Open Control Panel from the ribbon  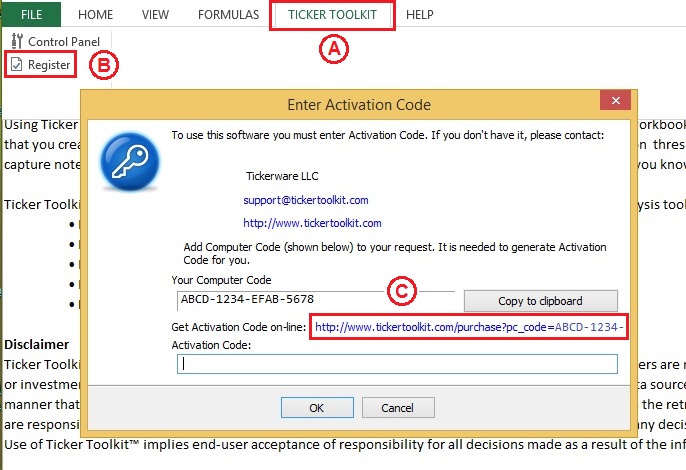(x=56, y=42)
